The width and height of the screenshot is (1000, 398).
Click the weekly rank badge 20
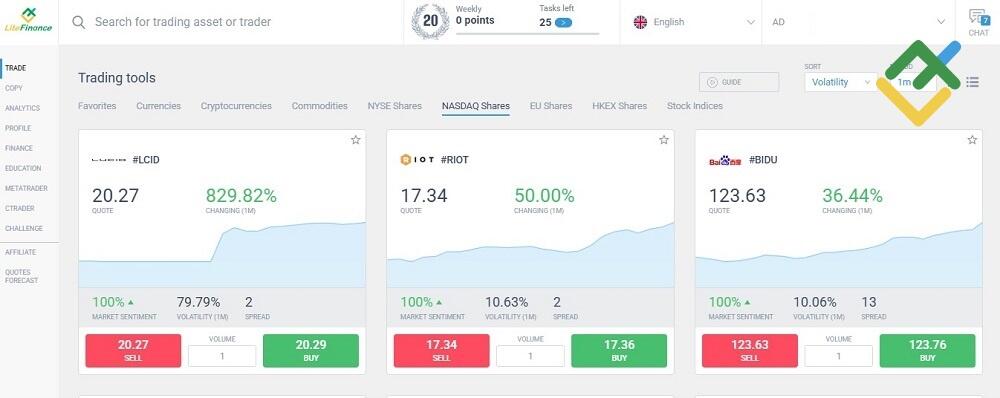point(430,21)
